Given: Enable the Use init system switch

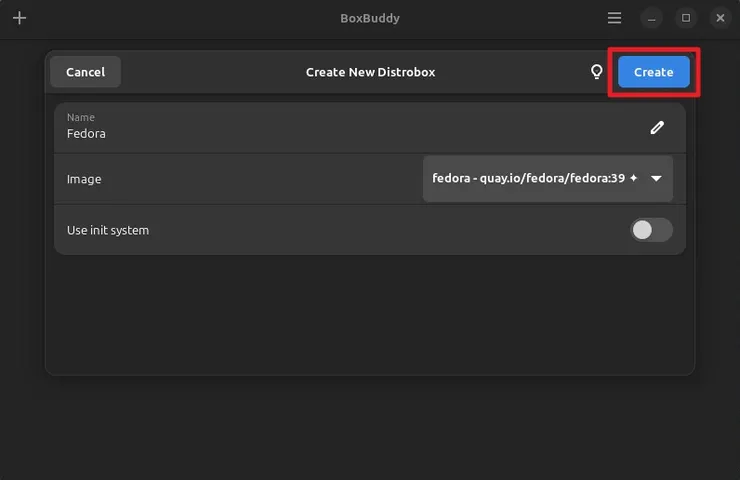Looking at the screenshot, I should (651, 230).
